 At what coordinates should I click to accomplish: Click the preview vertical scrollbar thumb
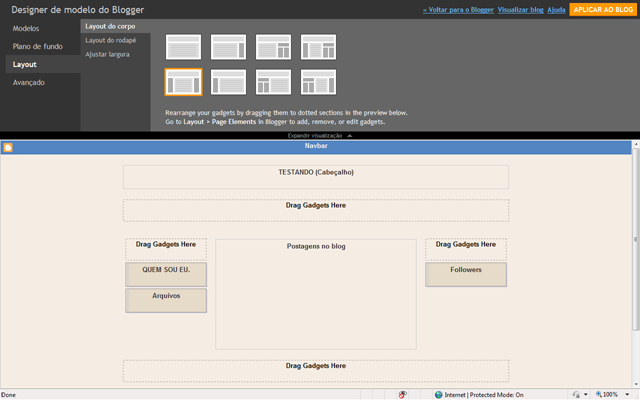pos(636,239)
